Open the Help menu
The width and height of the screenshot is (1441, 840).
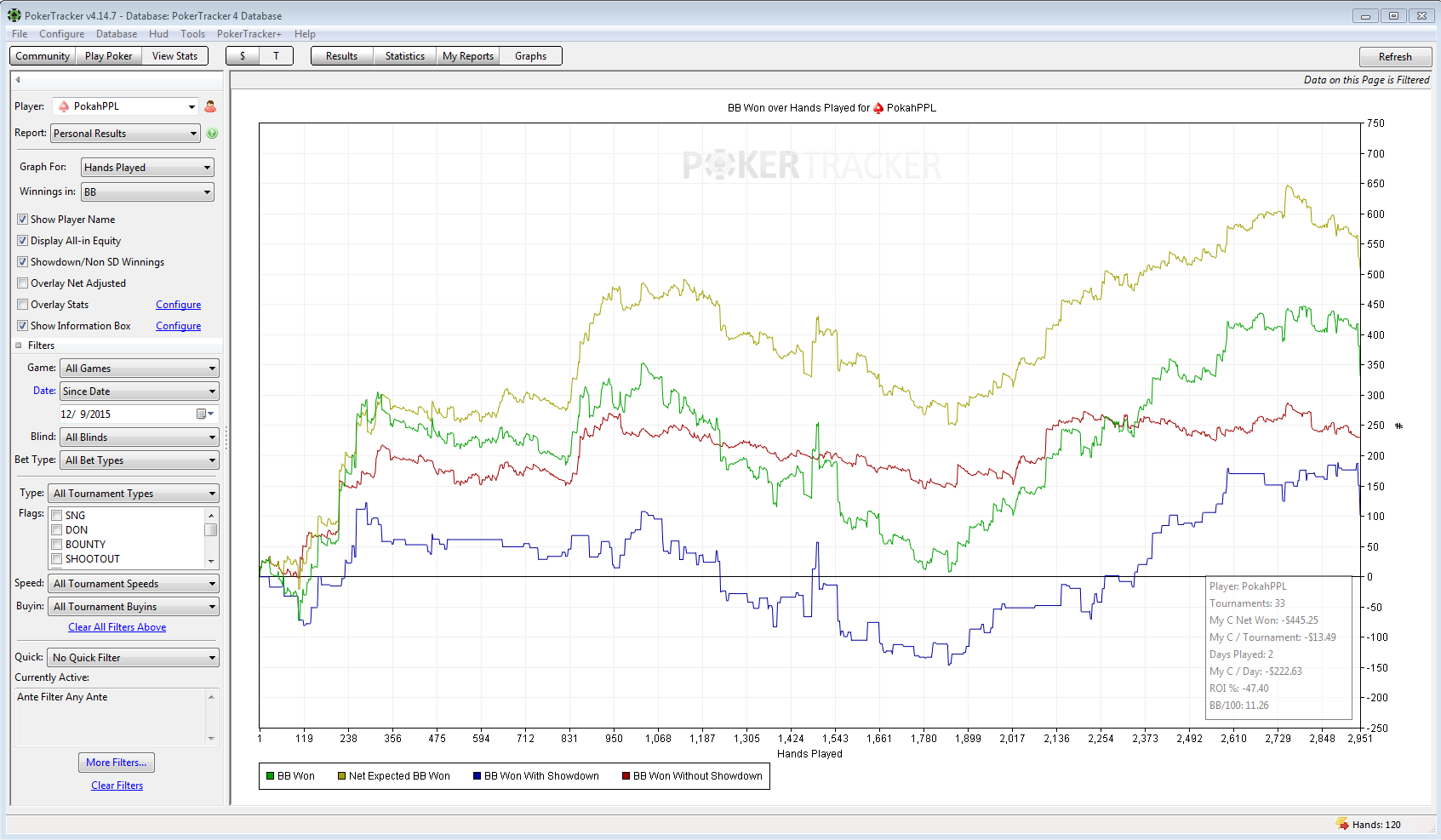[x=305, y=34]
